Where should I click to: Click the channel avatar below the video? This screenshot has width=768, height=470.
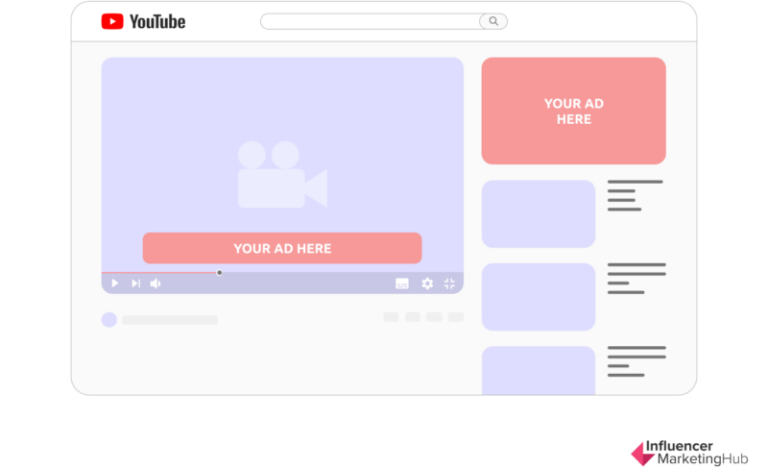coord(109,320)
